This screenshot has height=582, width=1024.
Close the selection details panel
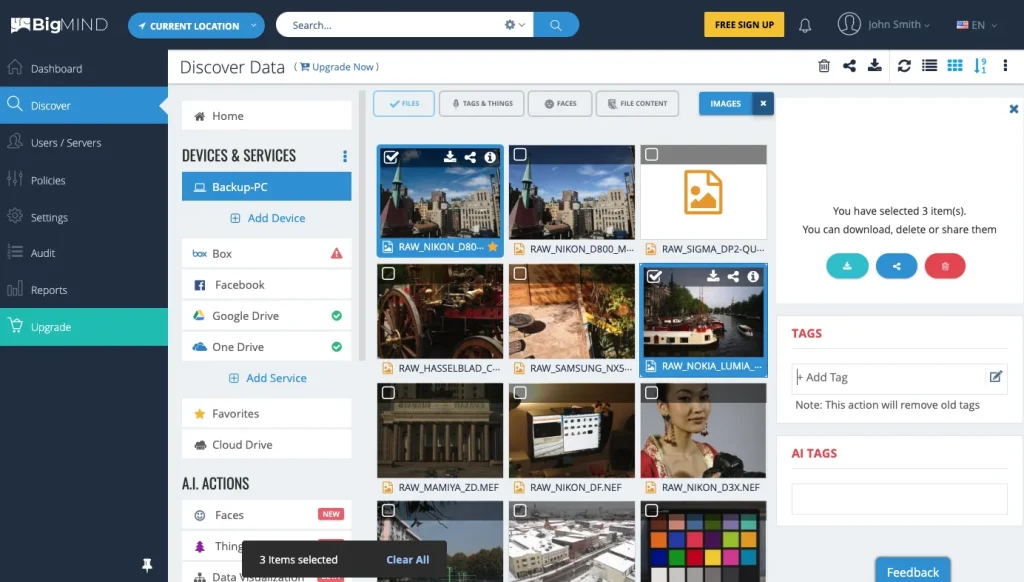point(1014,109)
